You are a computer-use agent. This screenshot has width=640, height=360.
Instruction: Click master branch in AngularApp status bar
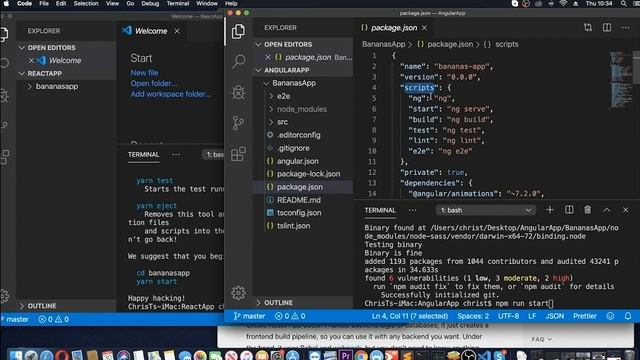pos(249,316)
